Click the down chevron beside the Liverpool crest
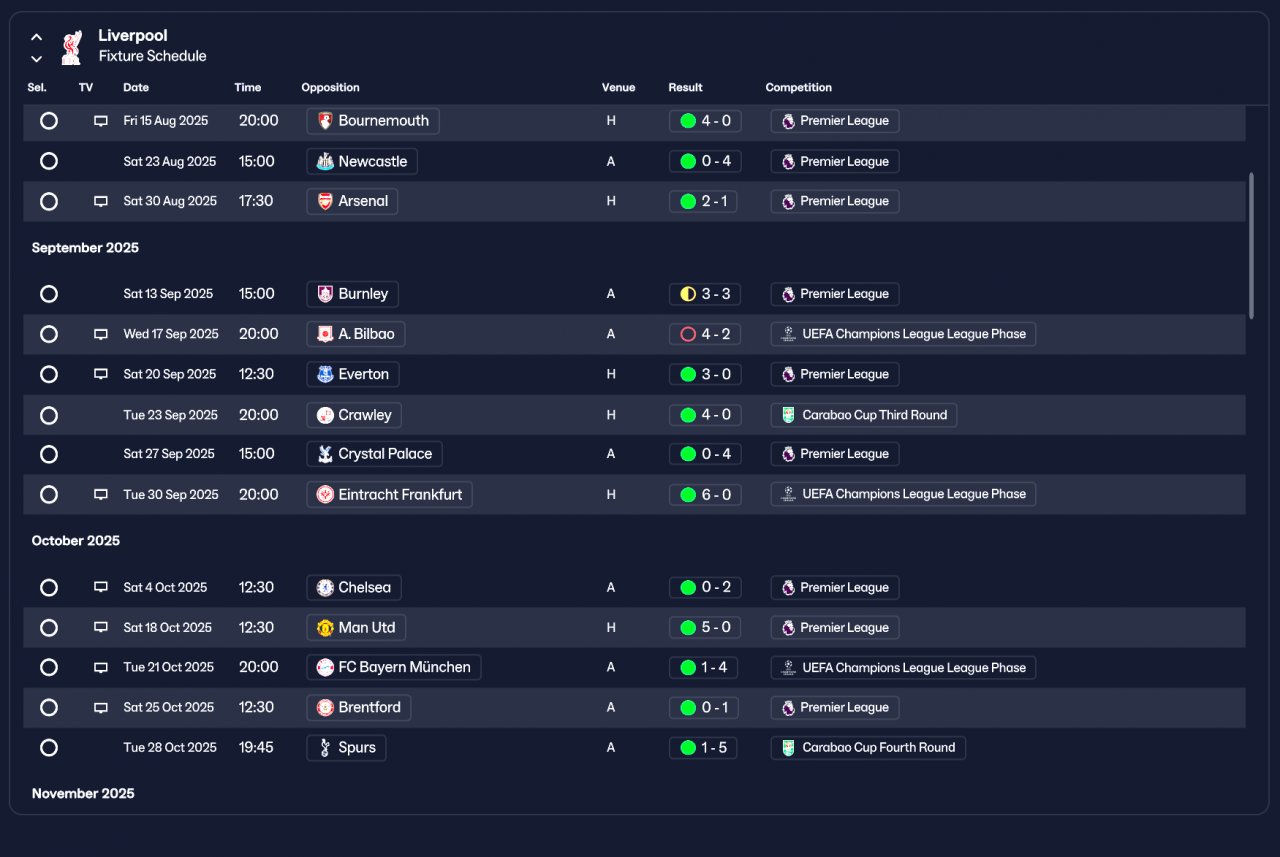 37,59
